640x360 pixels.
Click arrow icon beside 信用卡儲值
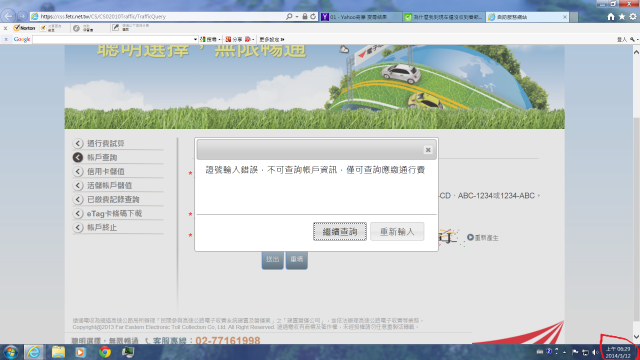[78, 171]
